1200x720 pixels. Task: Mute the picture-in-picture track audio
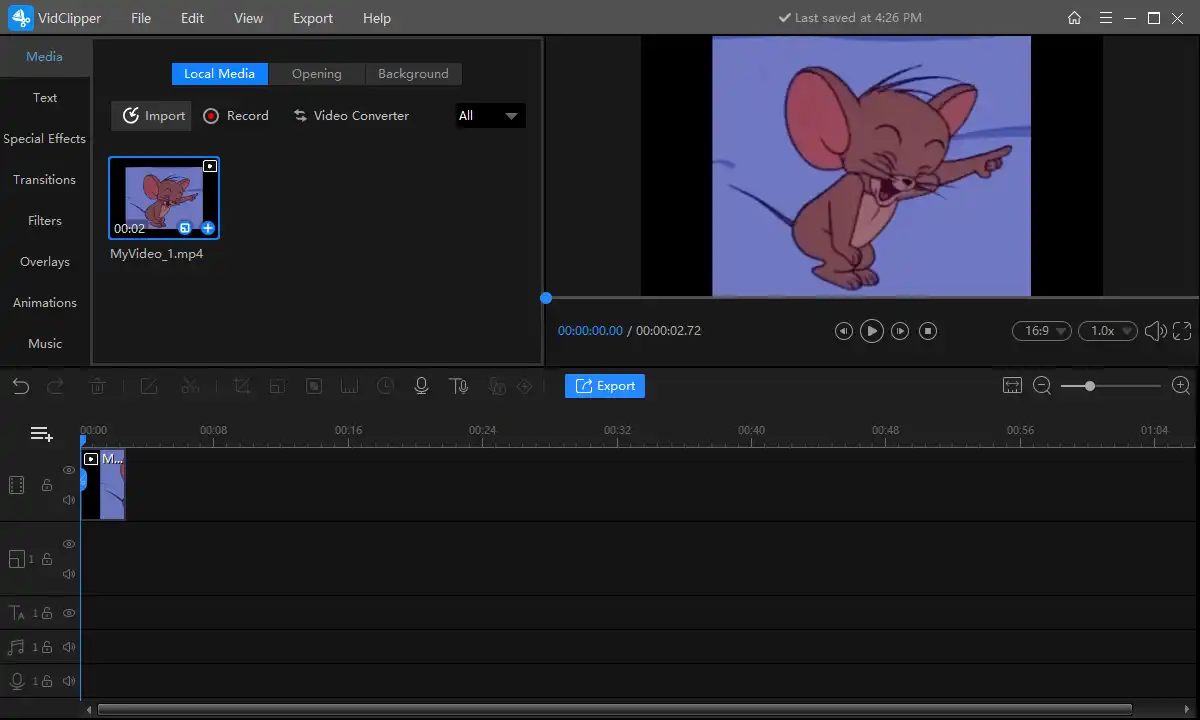(x=69, y=574)
